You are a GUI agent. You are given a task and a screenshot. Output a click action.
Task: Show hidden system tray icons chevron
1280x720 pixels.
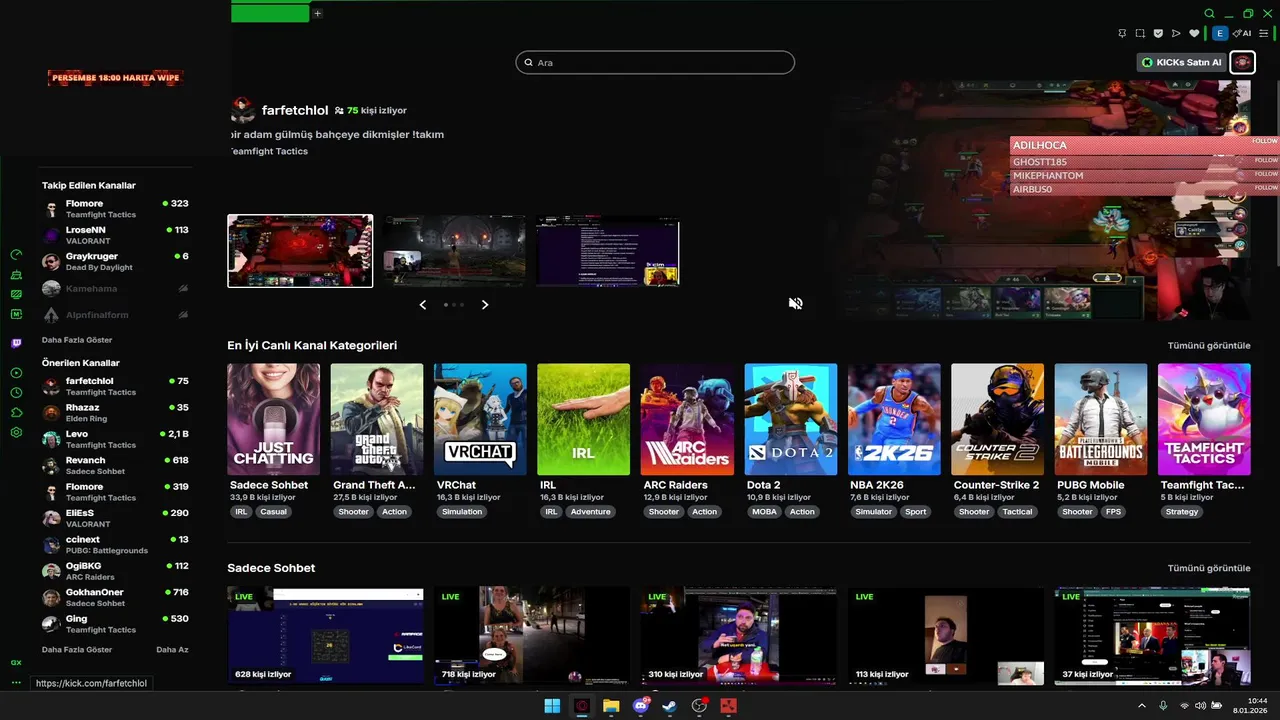click(x=1142, y=706)
